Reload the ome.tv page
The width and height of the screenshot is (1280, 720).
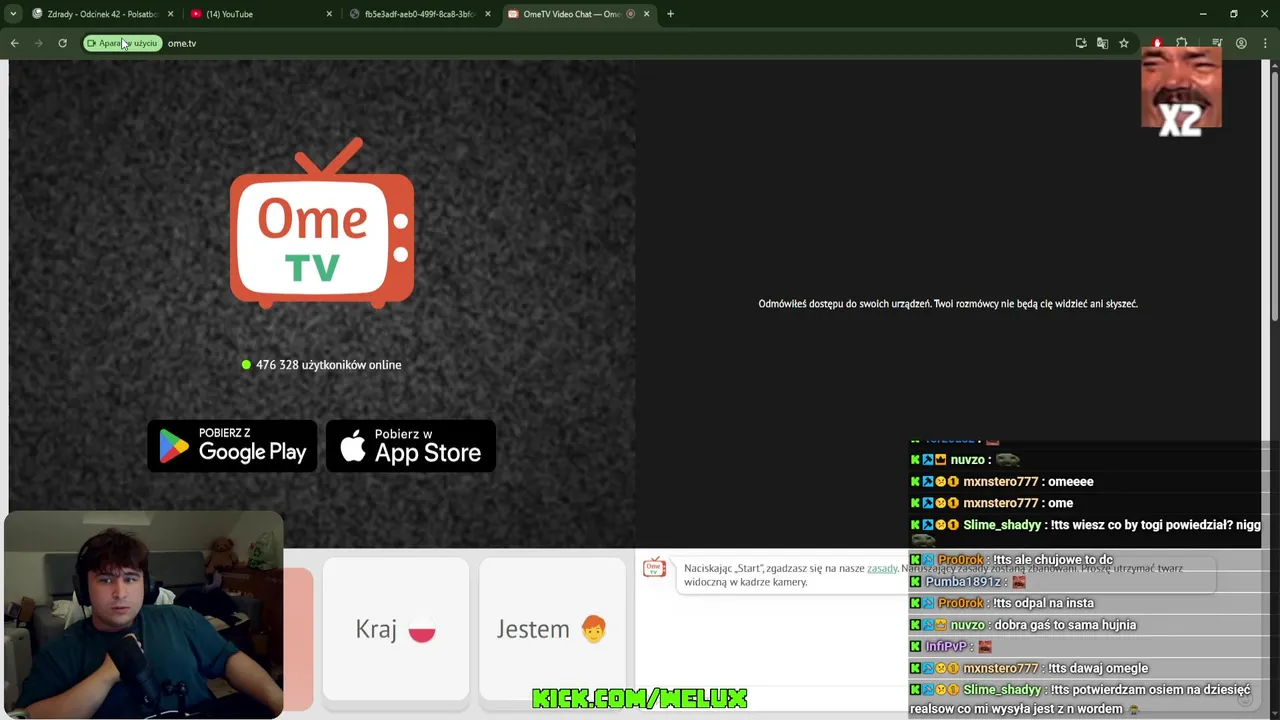(62, 43)
